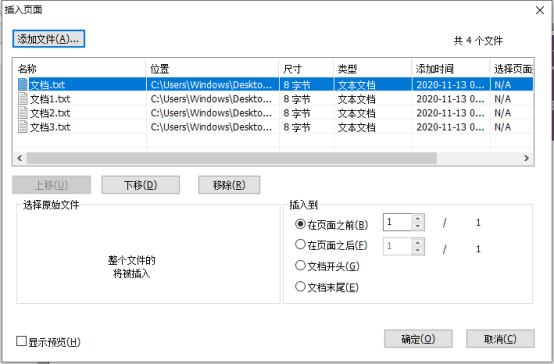
Task: Click the 在页面之前 page number field
Action: tap(397, 222)
